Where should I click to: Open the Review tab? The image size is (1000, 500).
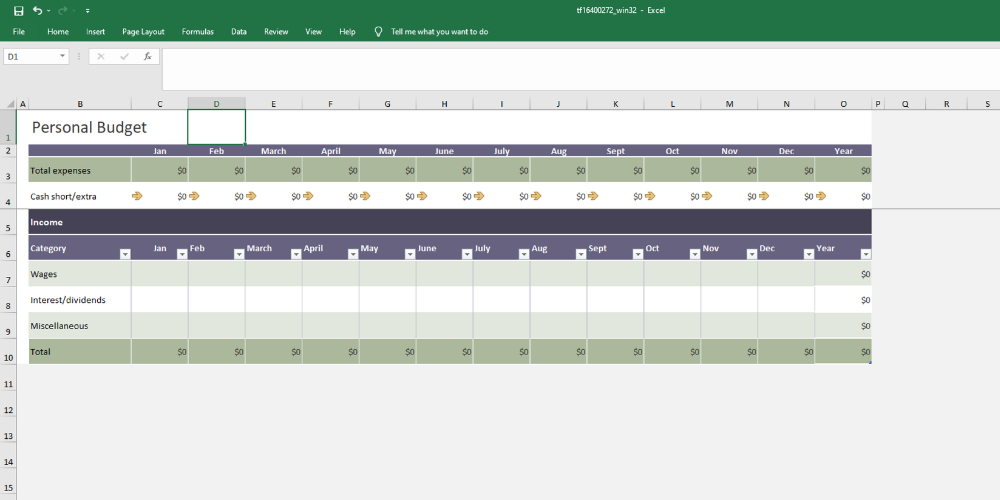click(x=276, y=31)
